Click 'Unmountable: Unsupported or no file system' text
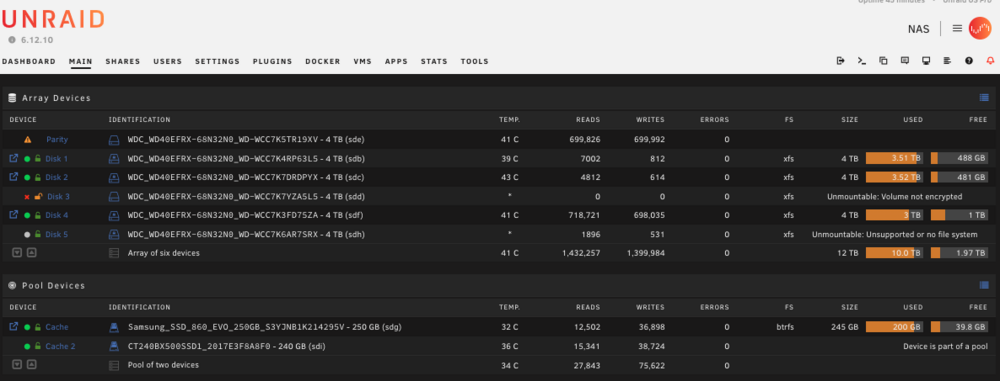Viewport: 1000px width, 381px height. pyautogui.click(x=894, y=234)
